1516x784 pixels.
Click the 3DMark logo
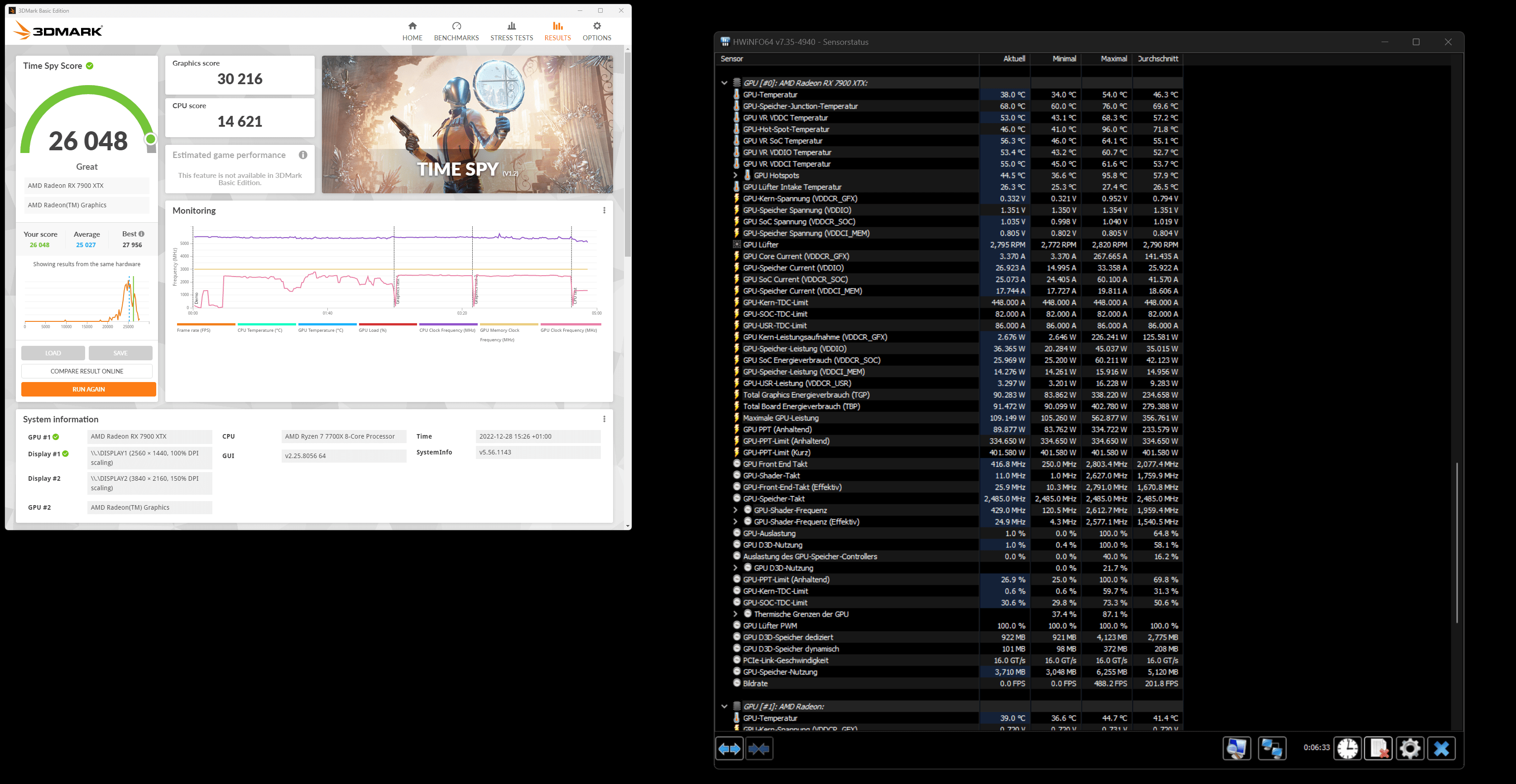58,30
